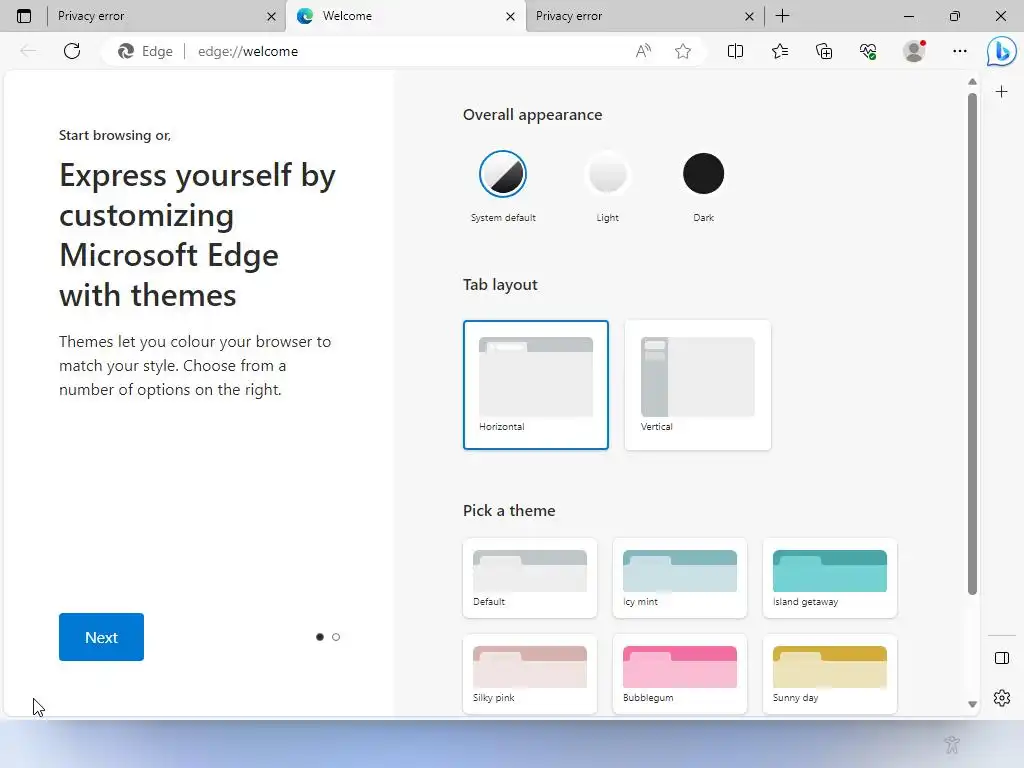Viewport: 1024px width, 768px height.
Task: Click the browser back arrow
Action: pos(27,51)
